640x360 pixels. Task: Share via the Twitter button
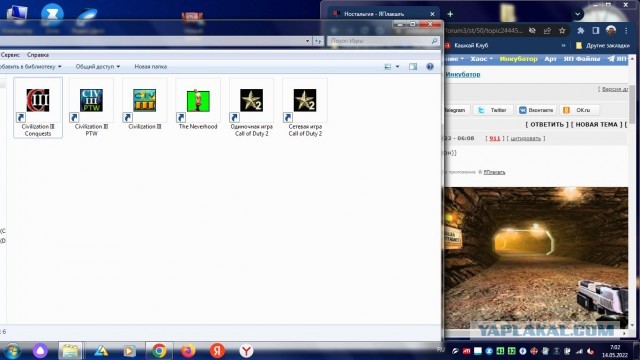tap(493, 110)
